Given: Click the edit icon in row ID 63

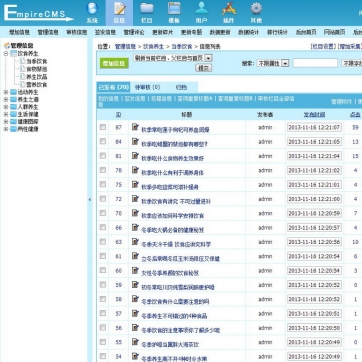Looking at the screenshot, I should (135, 241).
